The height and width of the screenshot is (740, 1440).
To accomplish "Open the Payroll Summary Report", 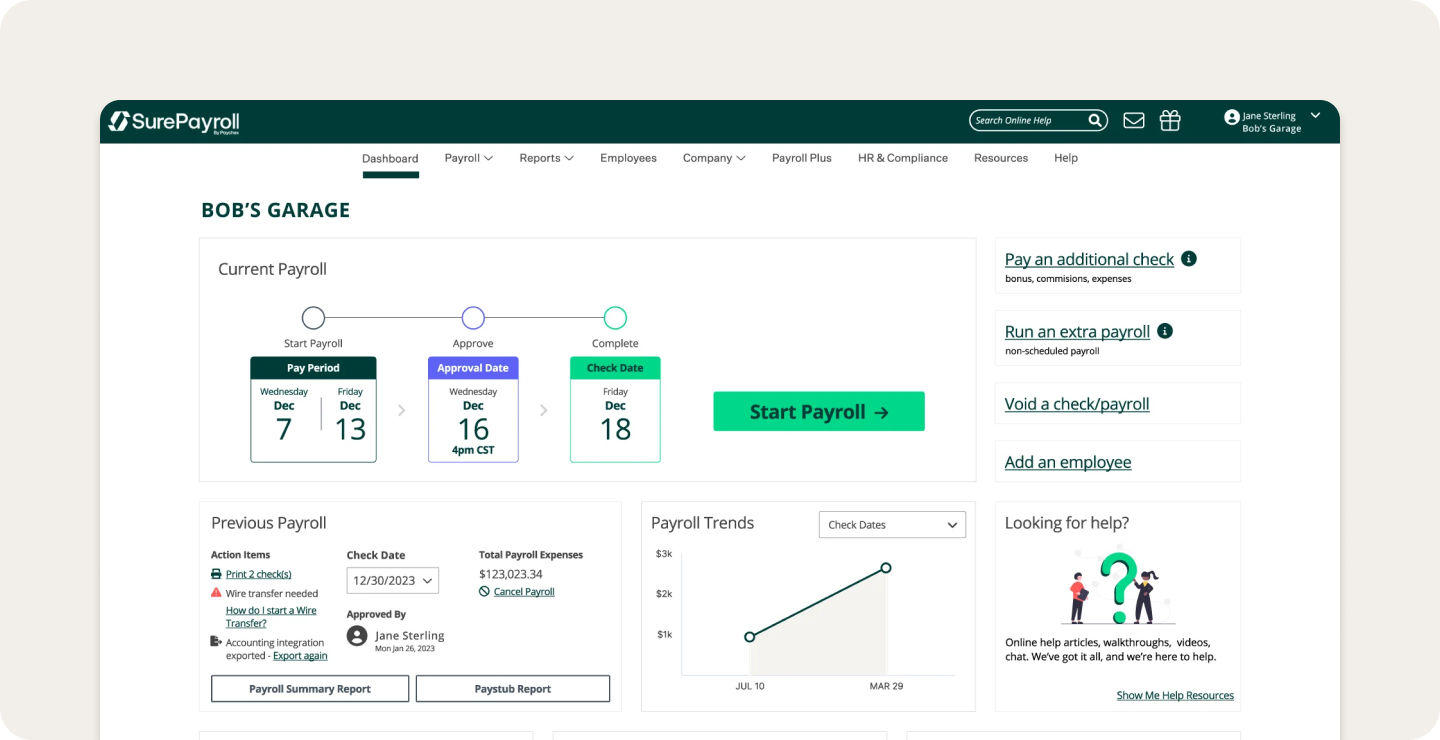I will [x=310, y=689].
